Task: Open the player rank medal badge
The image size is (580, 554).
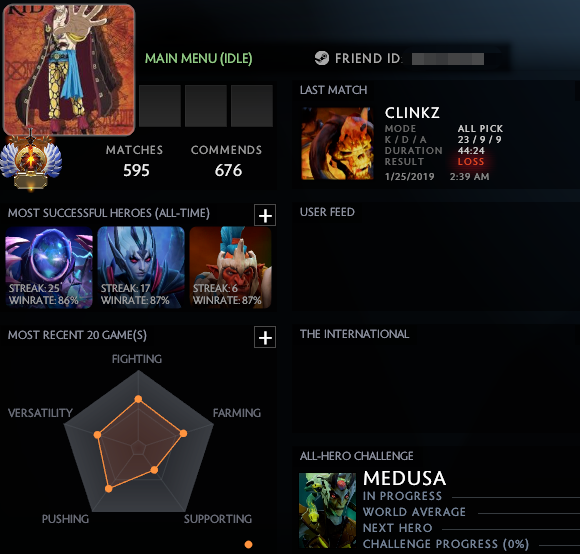Action: 31,161
